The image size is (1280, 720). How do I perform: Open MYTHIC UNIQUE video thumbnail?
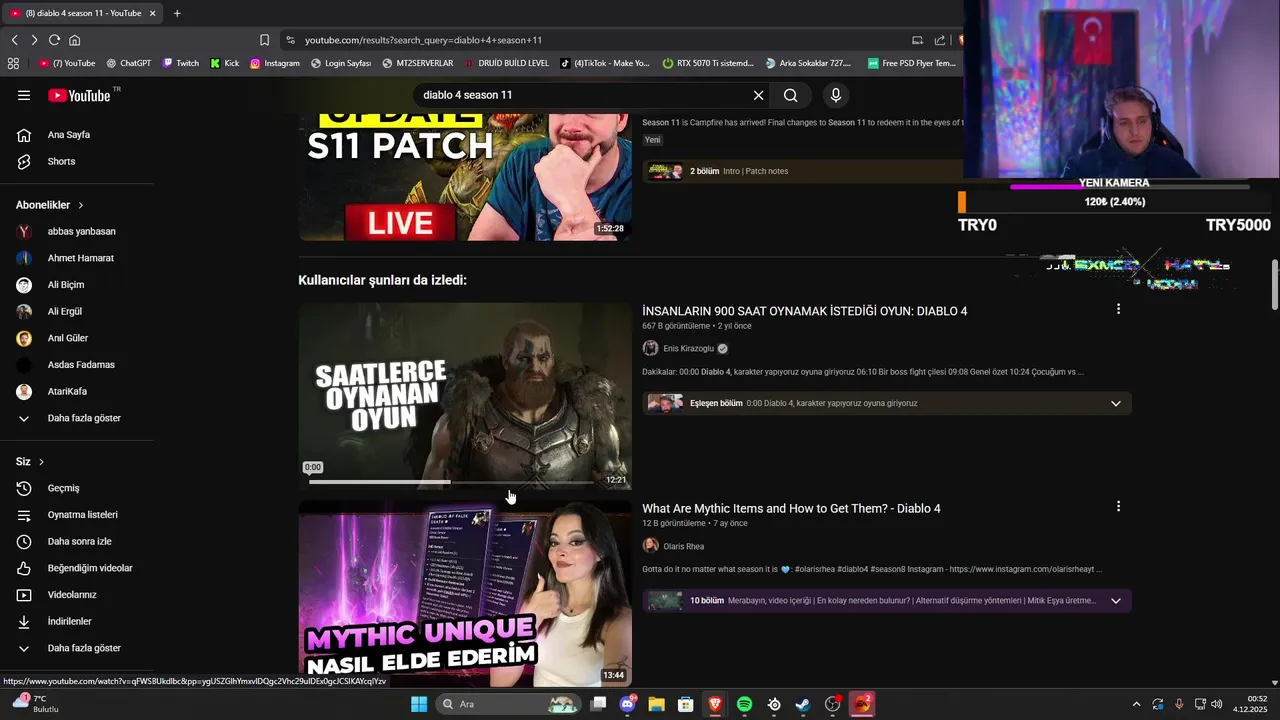[x=465, y=594]
